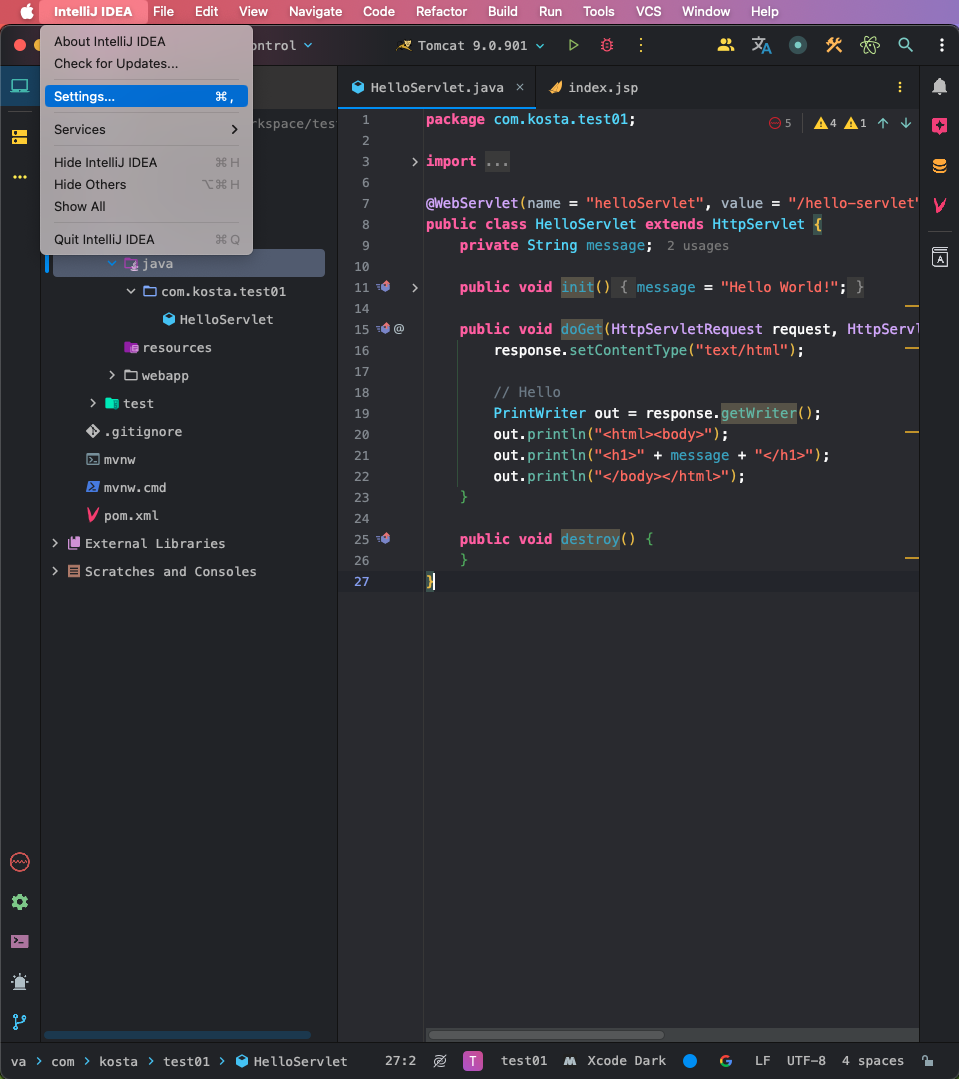Screen dimensions: 959x1079
Task: Toggle the crossed-out inspection icon in status bar
Action: coord(440,1061)
